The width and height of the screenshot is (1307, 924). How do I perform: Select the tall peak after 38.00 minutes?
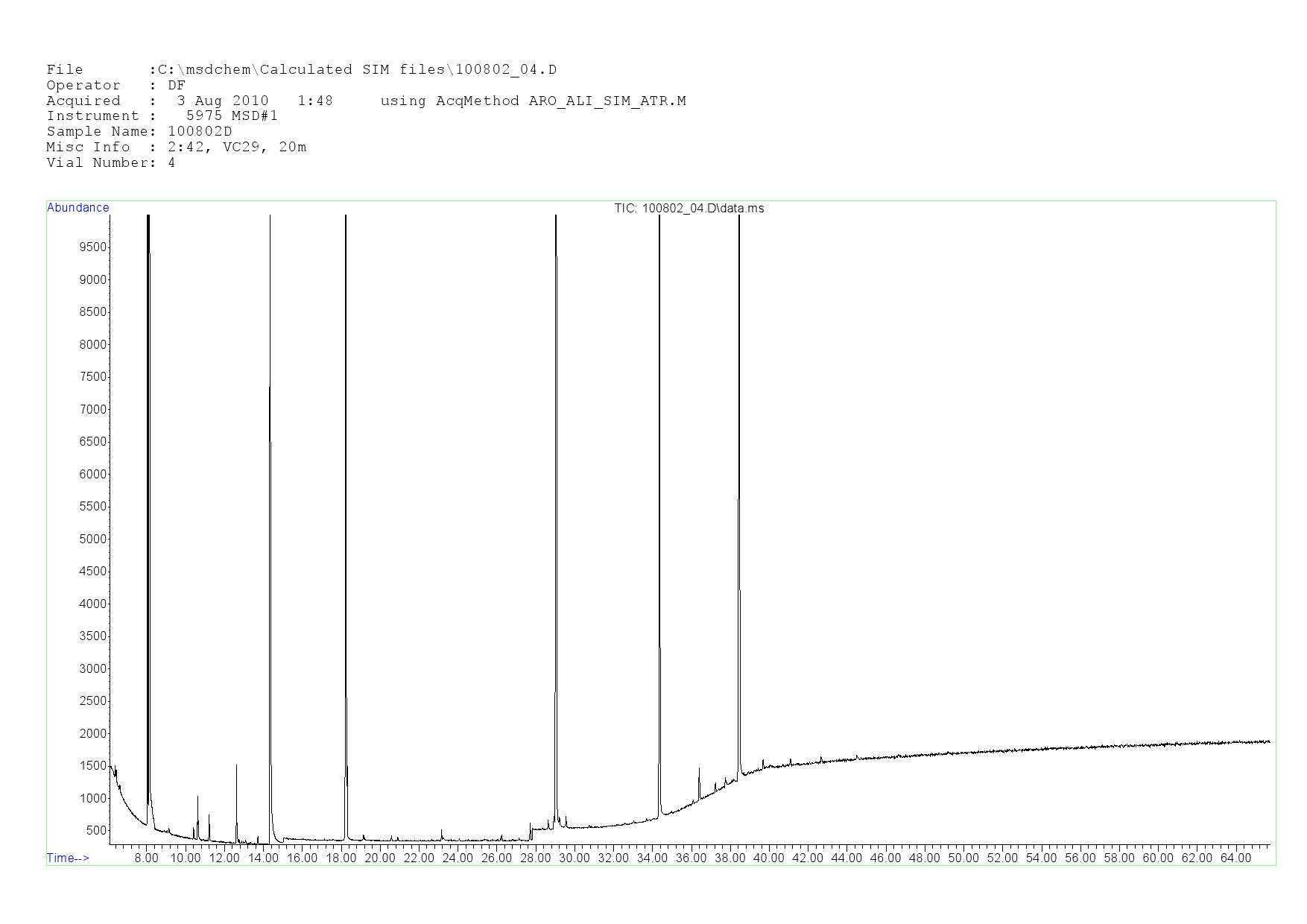click(x=739, y=447)
